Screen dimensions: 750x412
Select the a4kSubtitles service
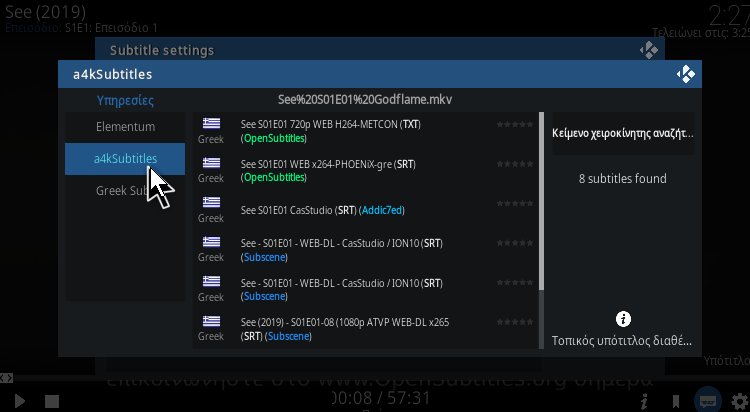[125, 159]
